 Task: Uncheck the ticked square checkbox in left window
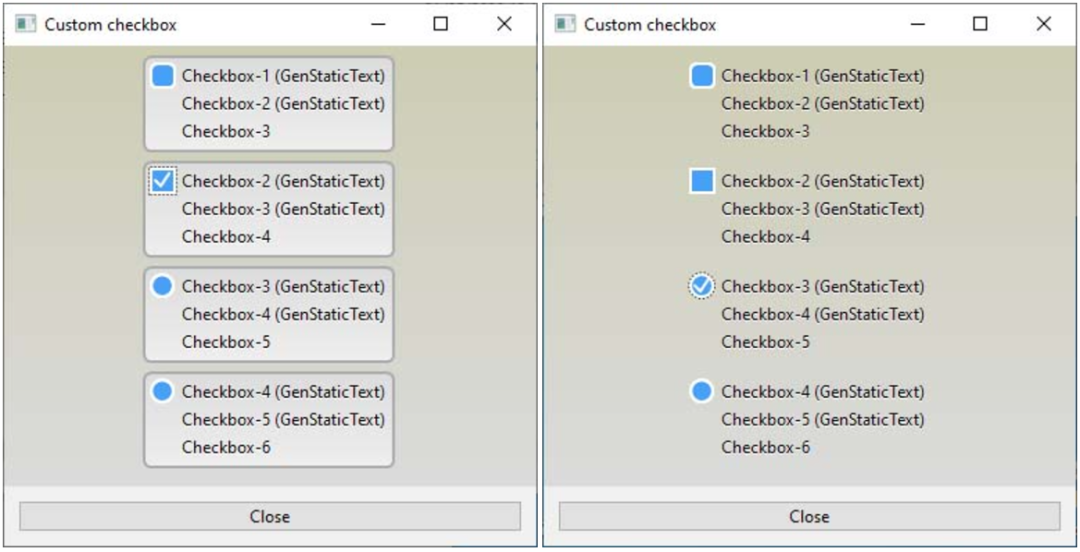(163, 181)
